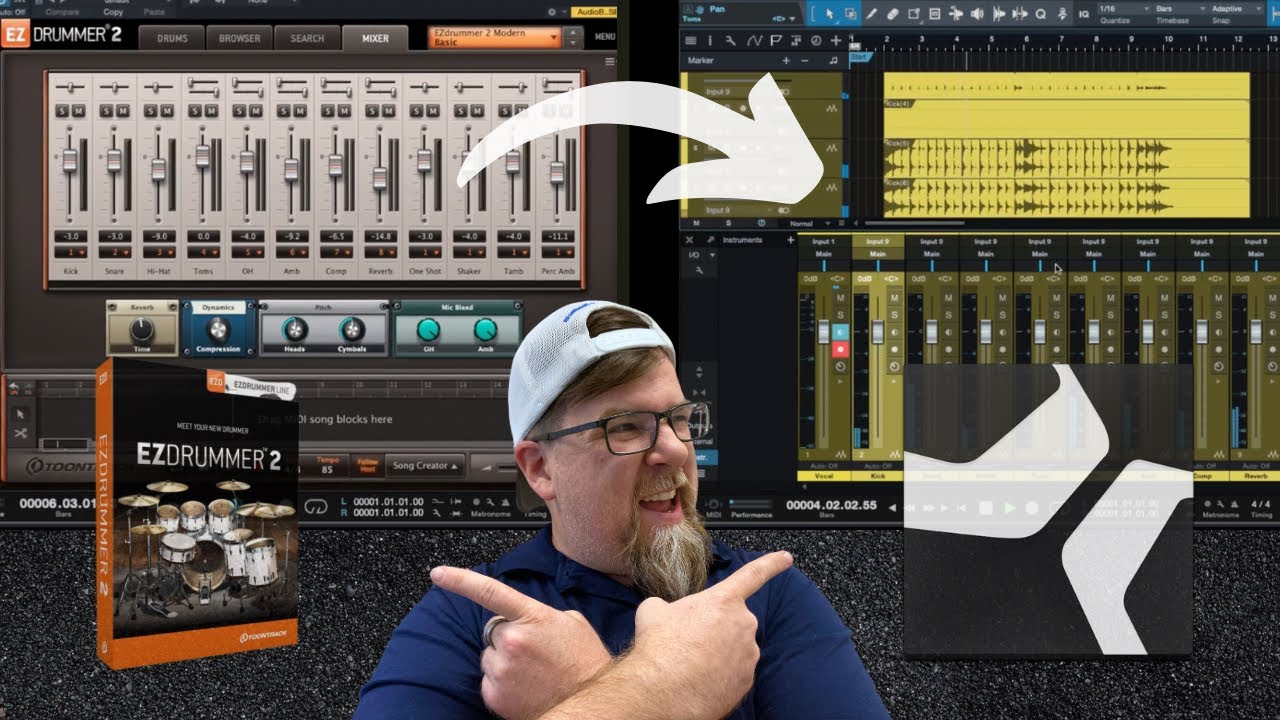Click the Follow Host button
The image size is (1280, 720).
tap(368, 466)
